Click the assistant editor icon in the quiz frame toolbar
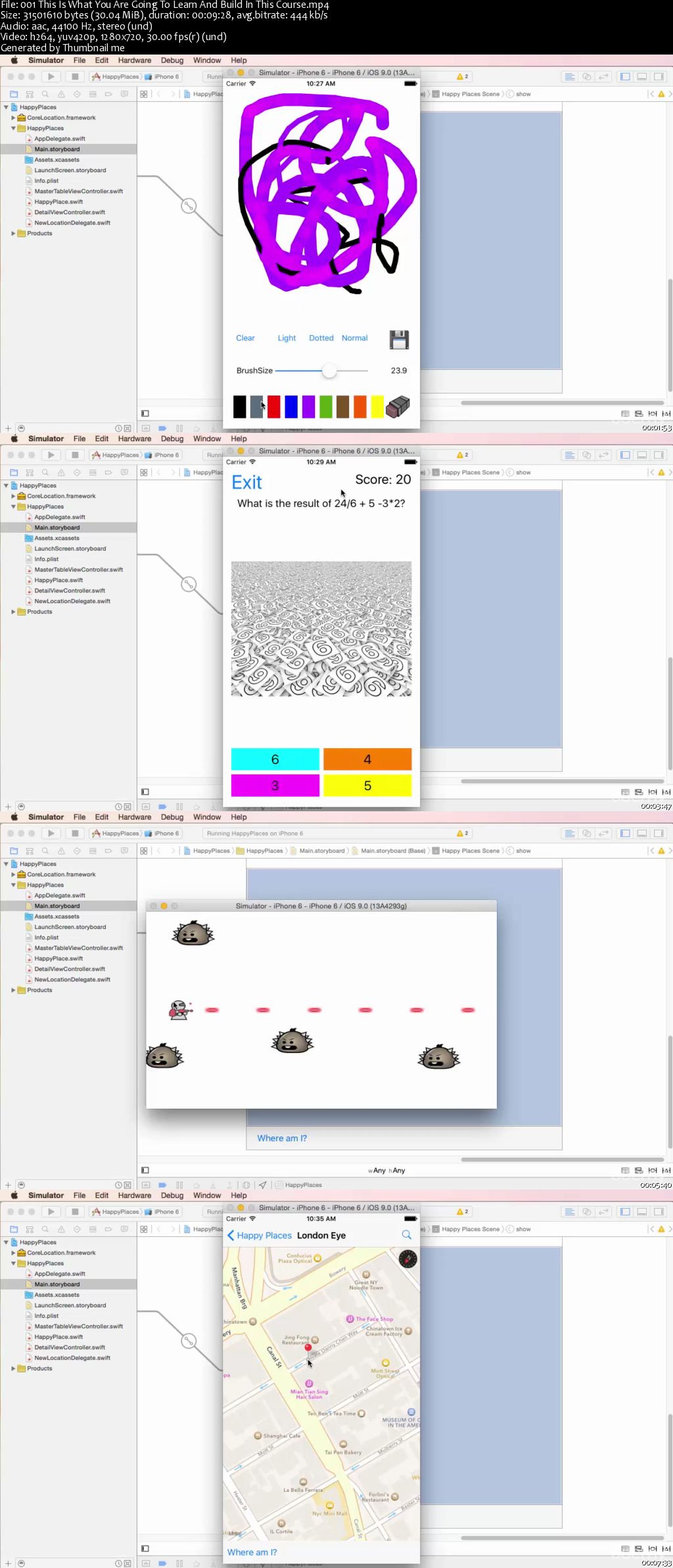This screenshot has width=673, height=1568. [x=587, y=455]
